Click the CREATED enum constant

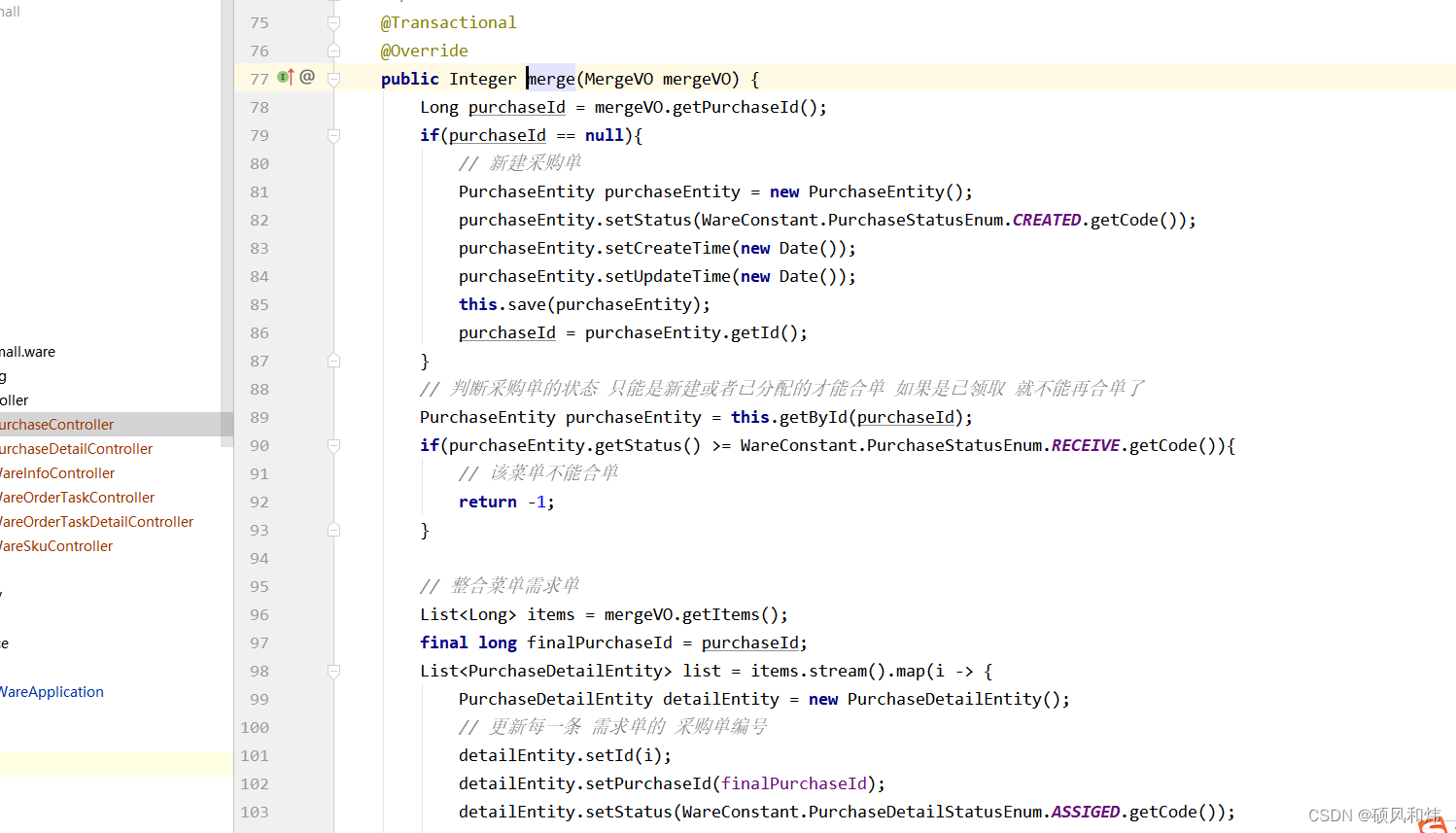coord(1047,220)
